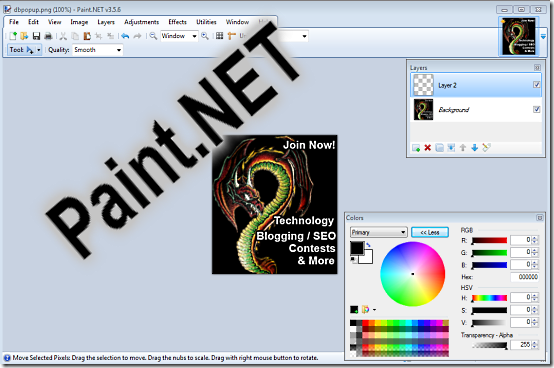The width and height of the screenshot is (554, 368).
Task: Click the Tool chooser button
Action: (25, 50)
